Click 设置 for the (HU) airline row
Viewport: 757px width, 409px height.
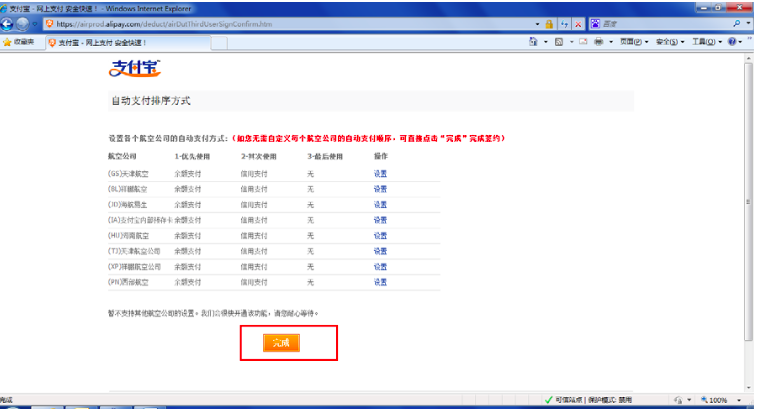click(380, 236)
